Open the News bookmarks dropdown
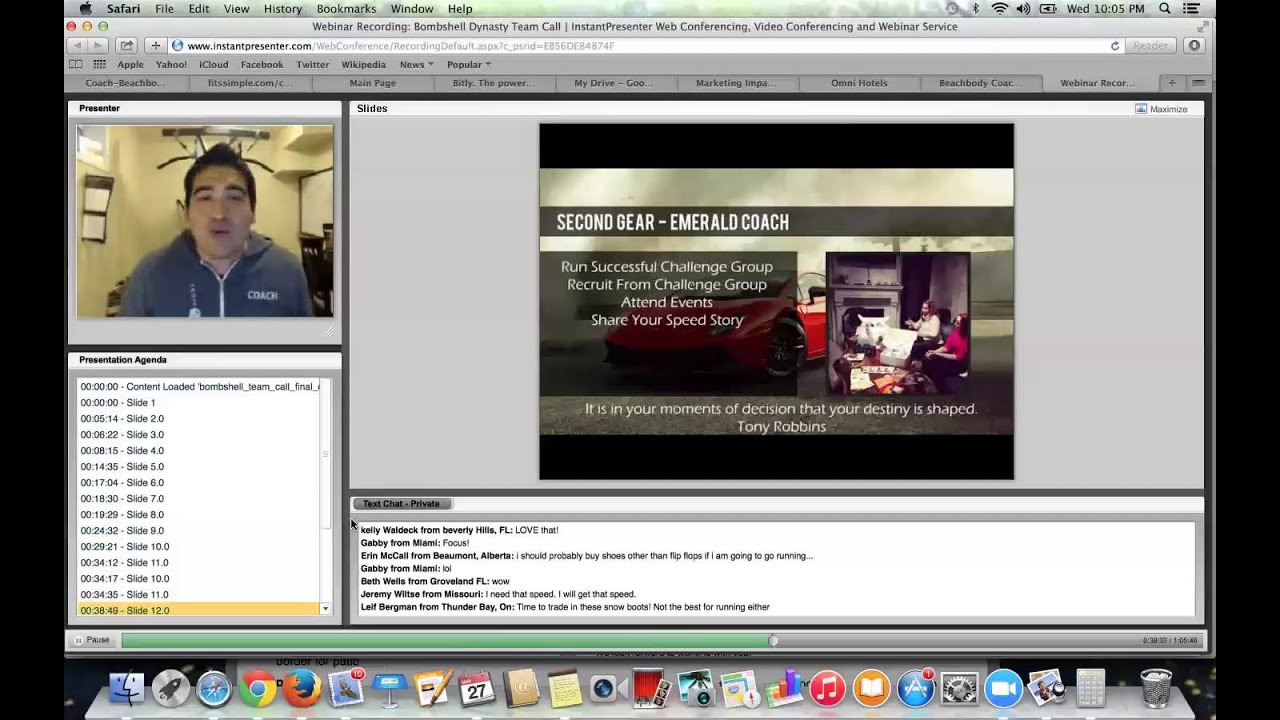The image size is (1280, 720). point(416,64)
